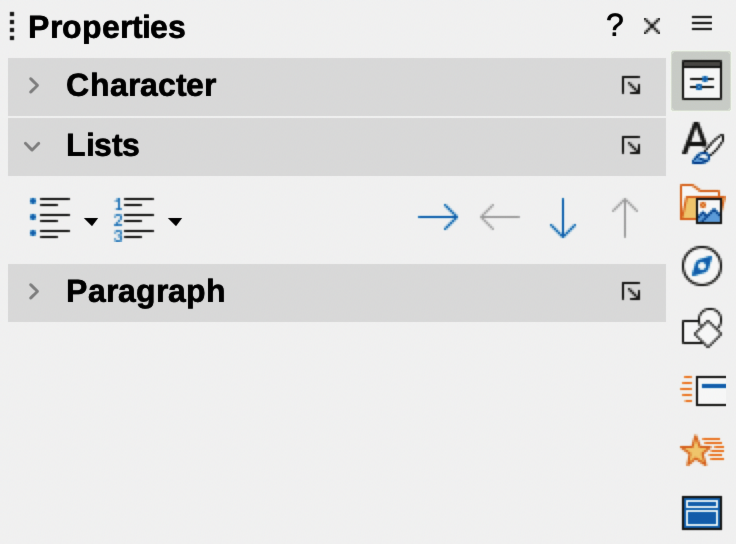Open the Animation star icon
Image resolution: width=736 pixels, height=544 pixels.
coord(701,451)
